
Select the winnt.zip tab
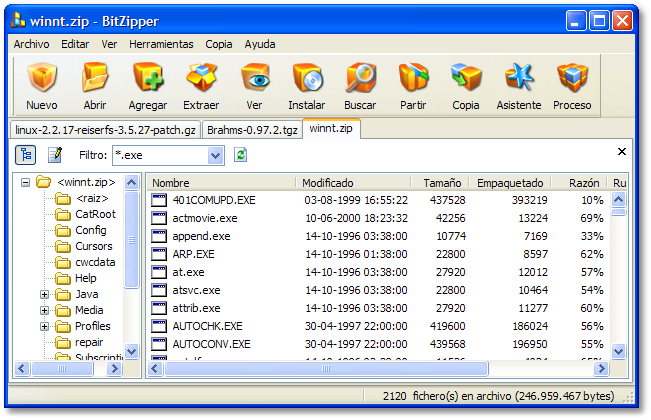[x=331, y=128]
